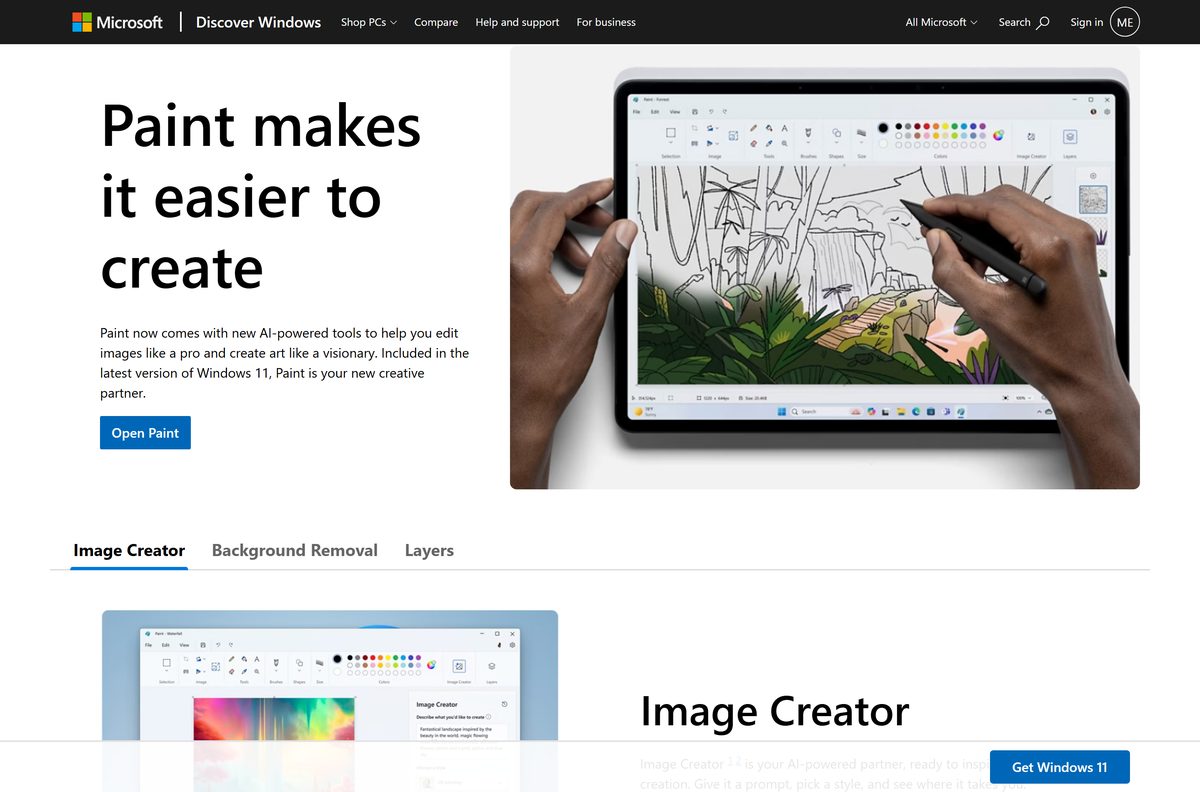
Task: Click 'Paint makes it easier to create' headline
Action: 261,196
